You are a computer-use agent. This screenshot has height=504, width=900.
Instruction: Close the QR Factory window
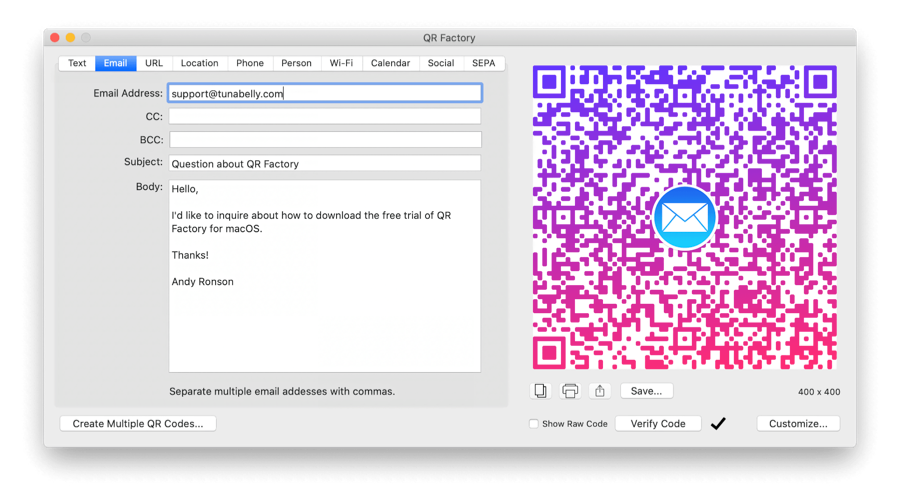click(55, 38)
